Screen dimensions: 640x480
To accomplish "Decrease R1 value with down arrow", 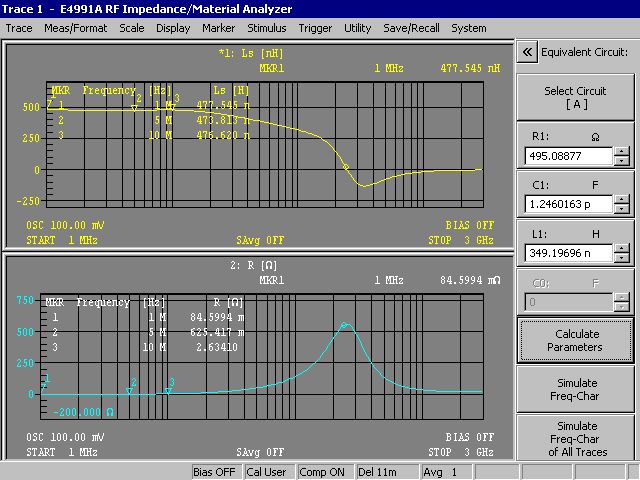I will click(x=621, y=161).
